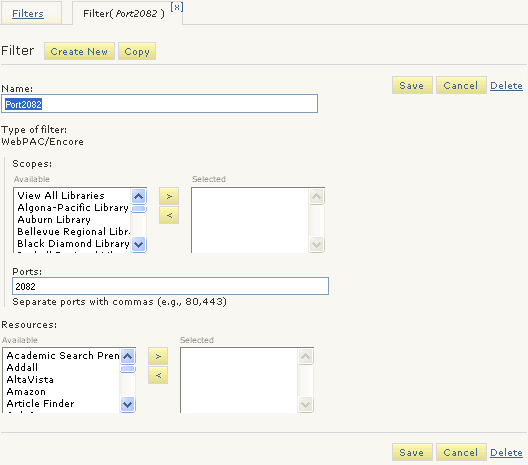Click the bottom Cancel button
The width and height of the screenshot is (528, 465).
click(461, 452)
